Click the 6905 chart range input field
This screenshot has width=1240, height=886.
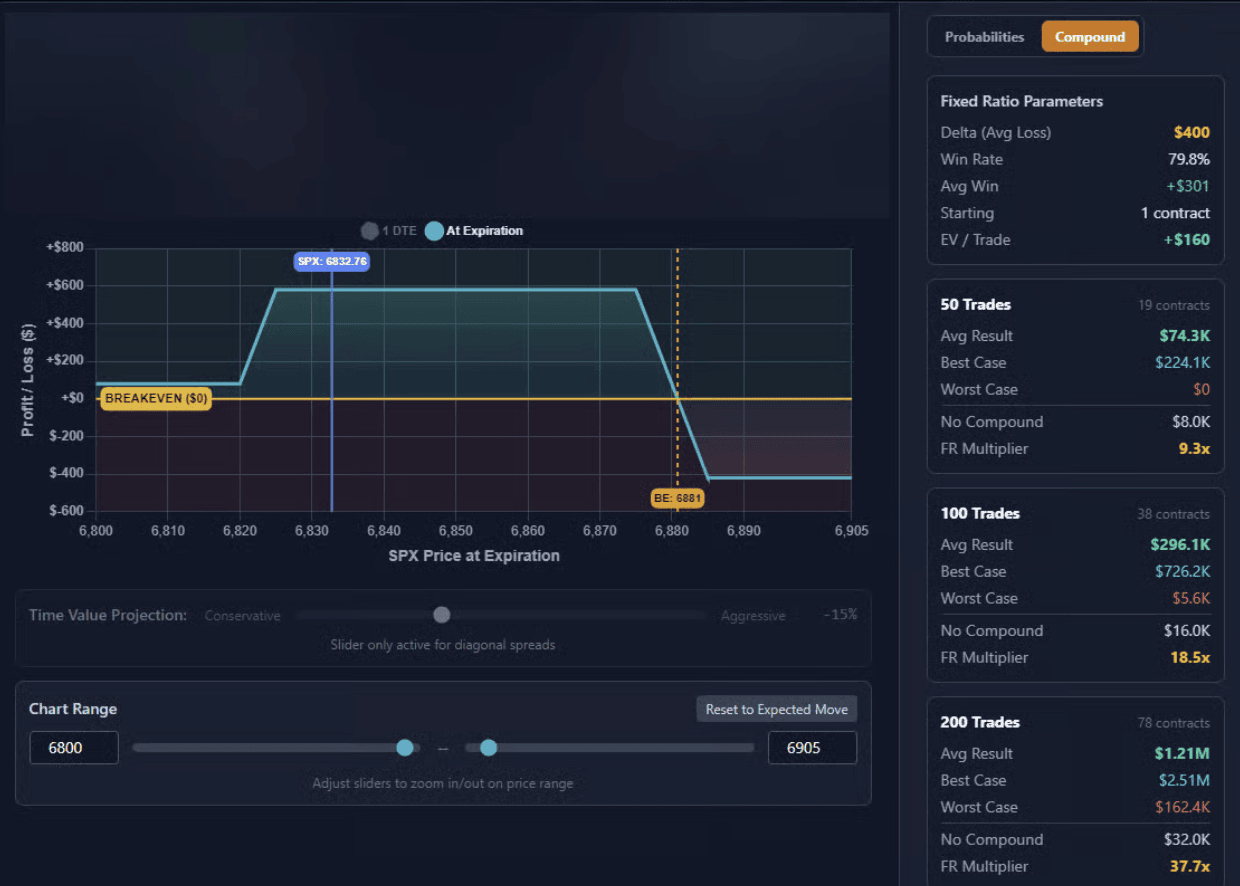(811, 747)
